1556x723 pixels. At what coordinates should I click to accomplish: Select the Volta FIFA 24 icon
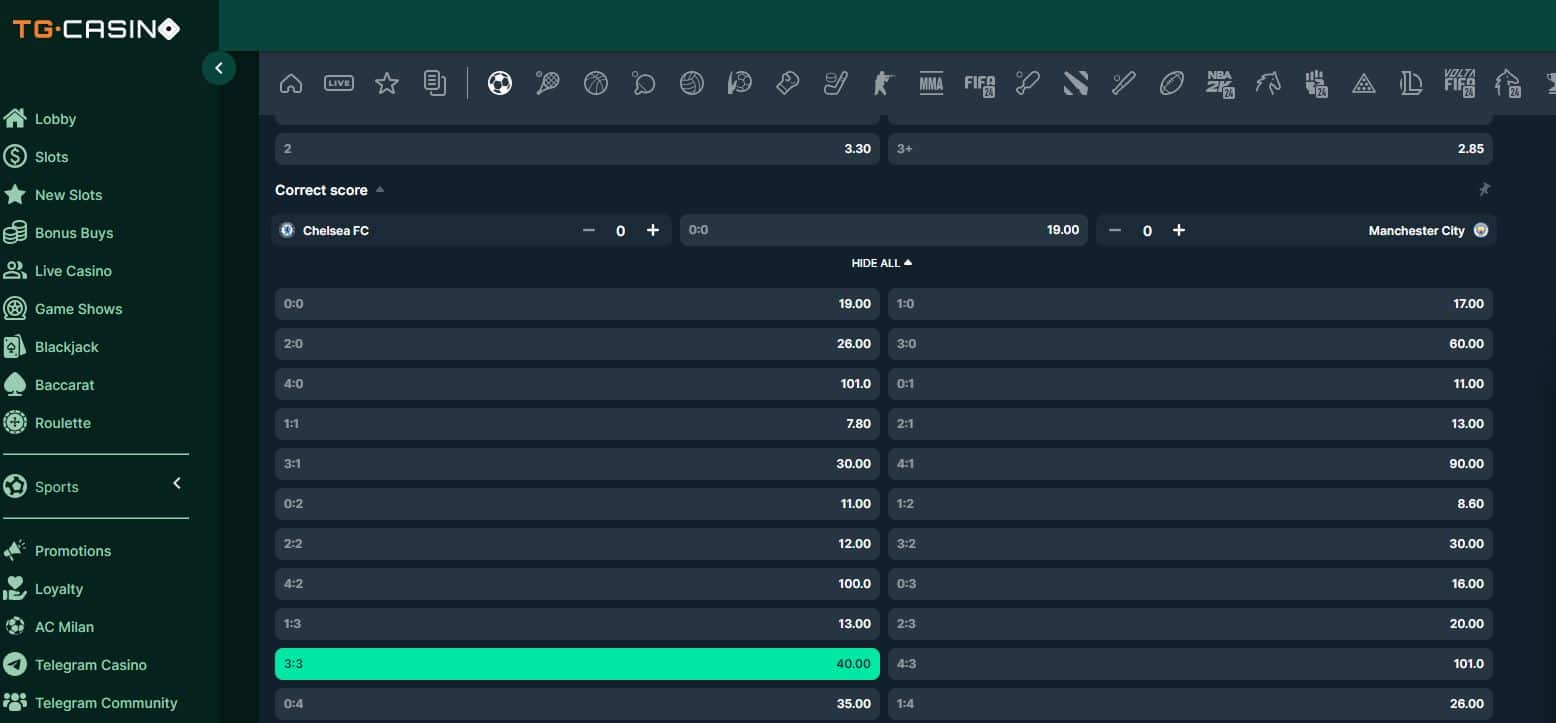(1460, 83)
